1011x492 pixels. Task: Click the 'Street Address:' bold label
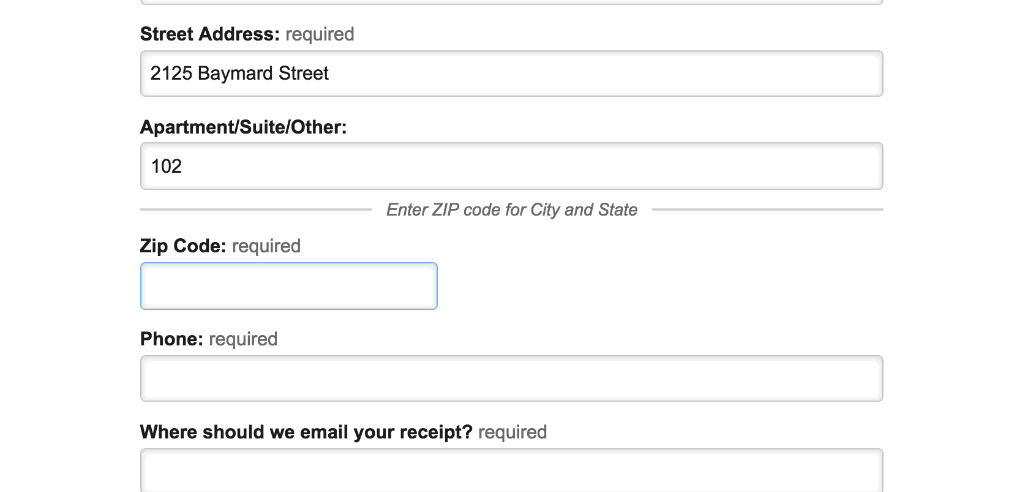210,34
